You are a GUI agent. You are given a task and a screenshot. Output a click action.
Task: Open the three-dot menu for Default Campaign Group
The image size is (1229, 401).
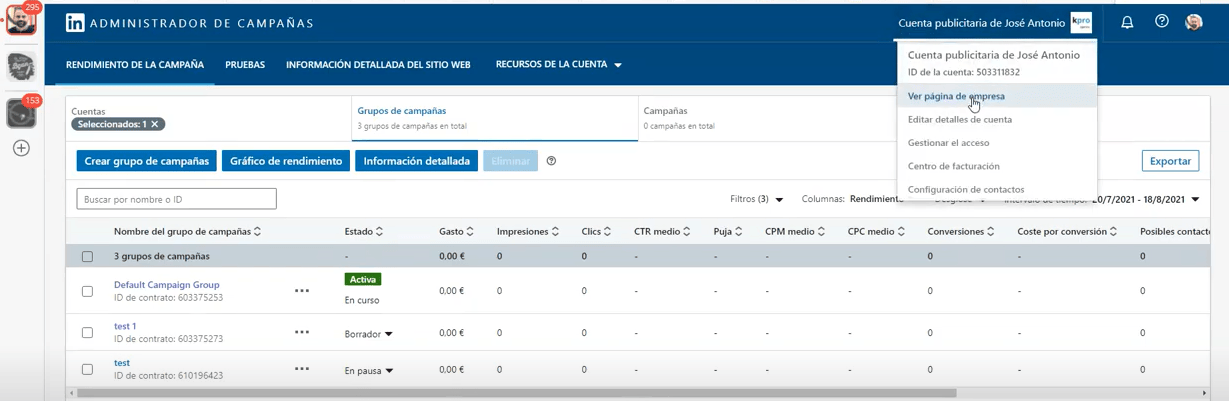tap(302, 291)
